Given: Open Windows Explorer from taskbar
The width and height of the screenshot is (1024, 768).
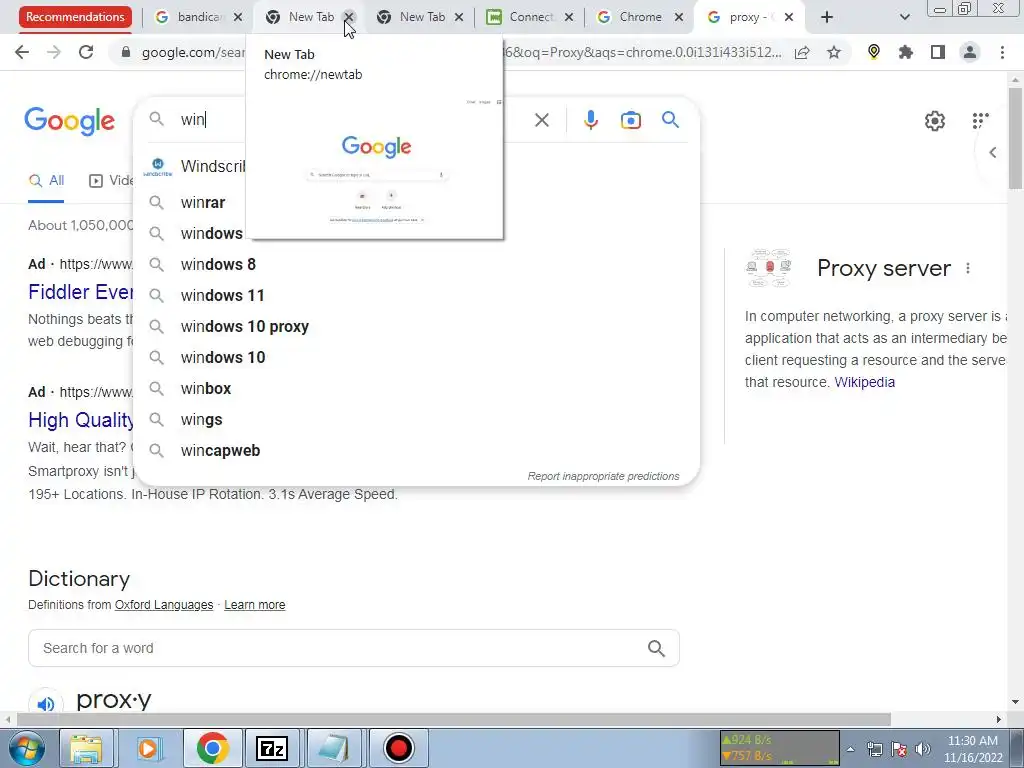Looking at the screenshot, I should tap(86, 748).
